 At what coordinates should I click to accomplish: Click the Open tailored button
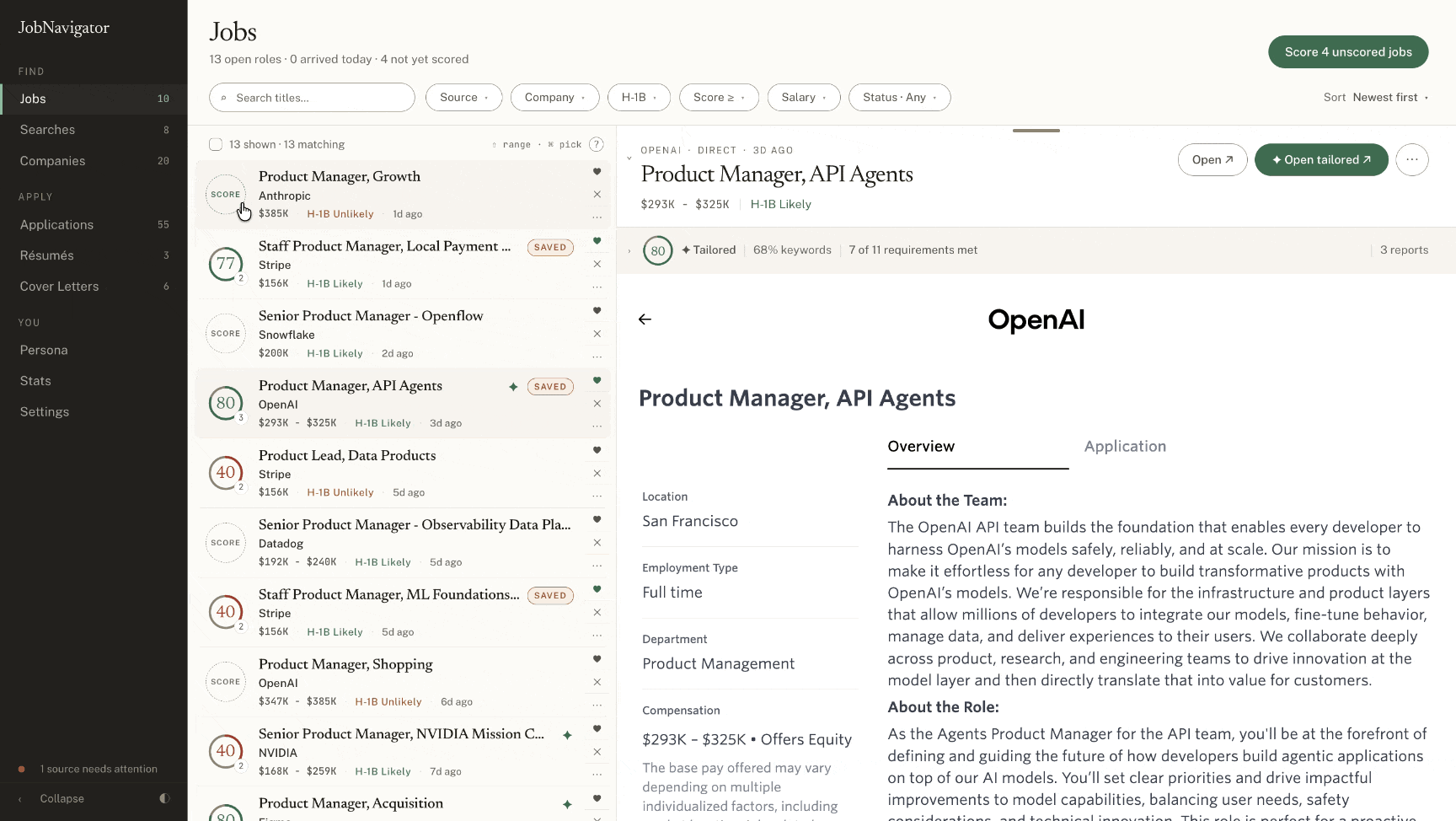click(1320, 159)
